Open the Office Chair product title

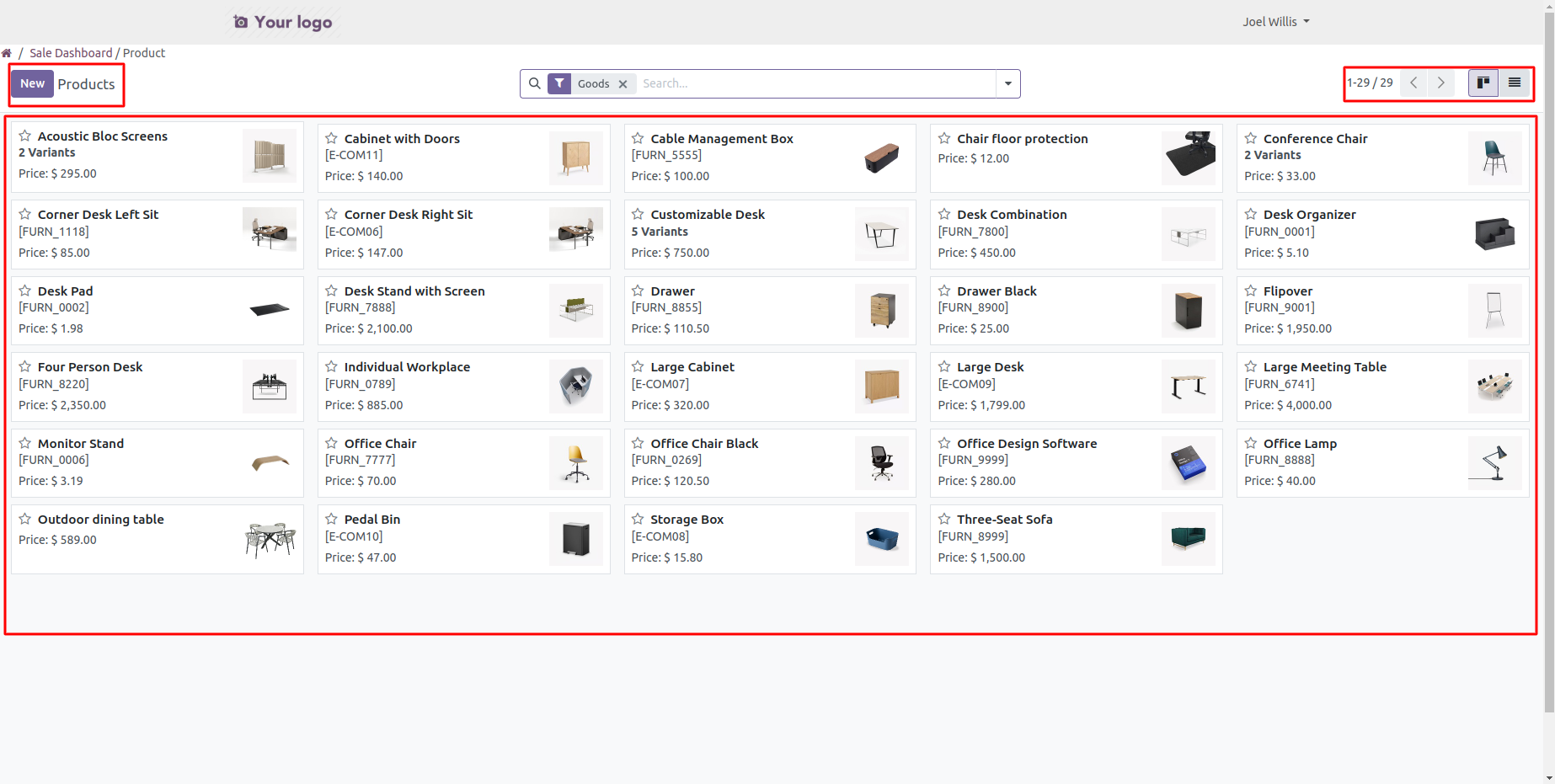coord(380,444)
